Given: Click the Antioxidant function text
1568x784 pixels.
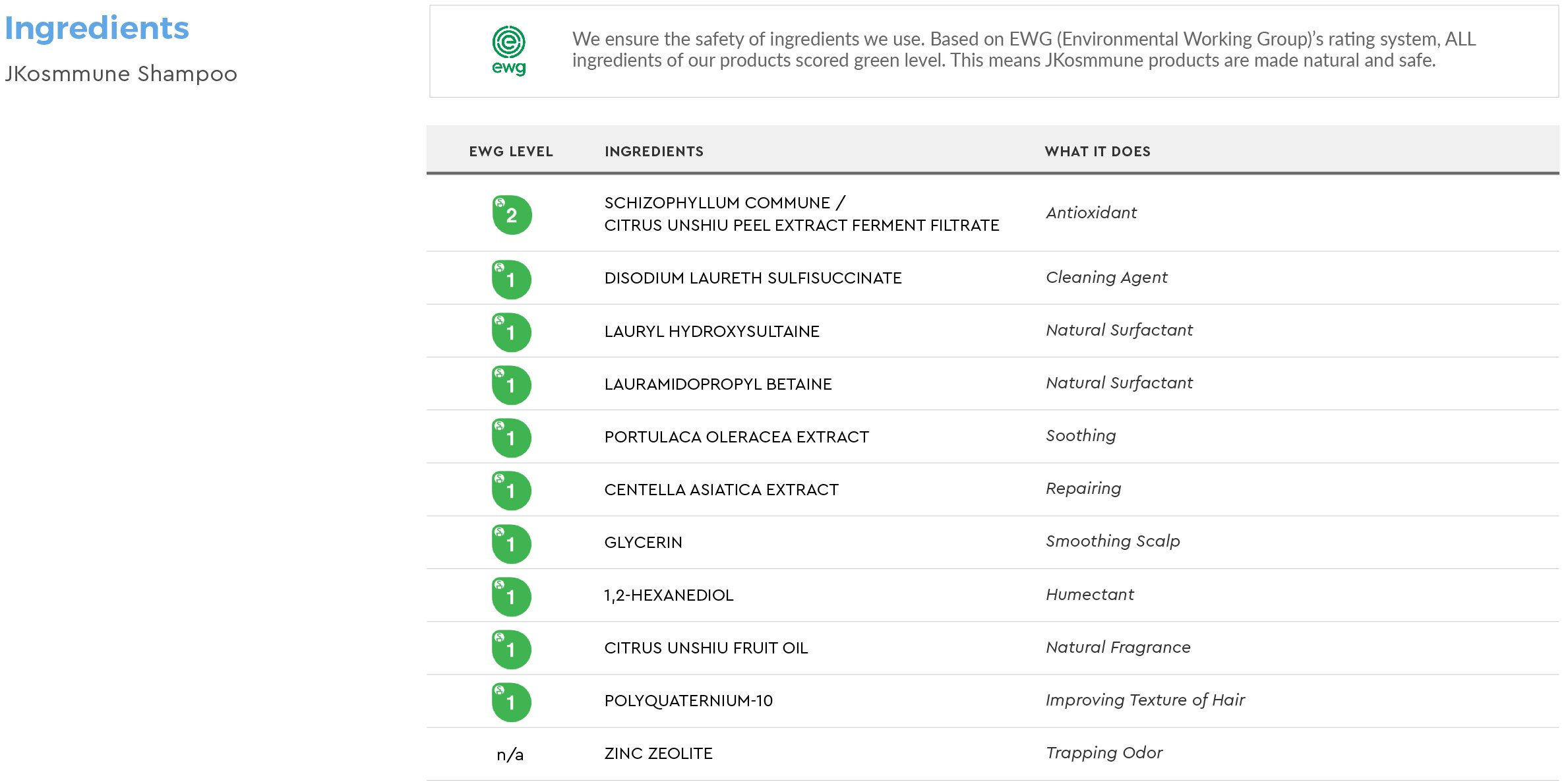Looking at the screenshot, I should (1091, 213).
